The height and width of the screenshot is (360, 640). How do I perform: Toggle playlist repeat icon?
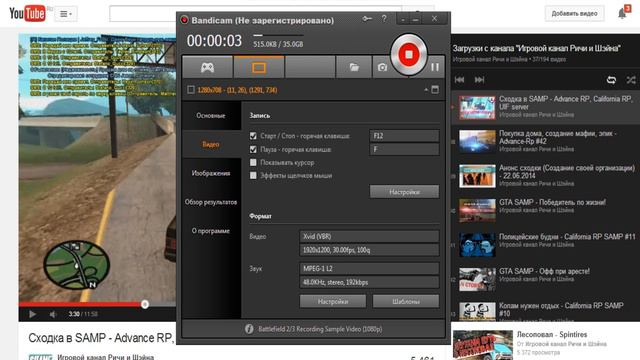[x=611, y=80]
